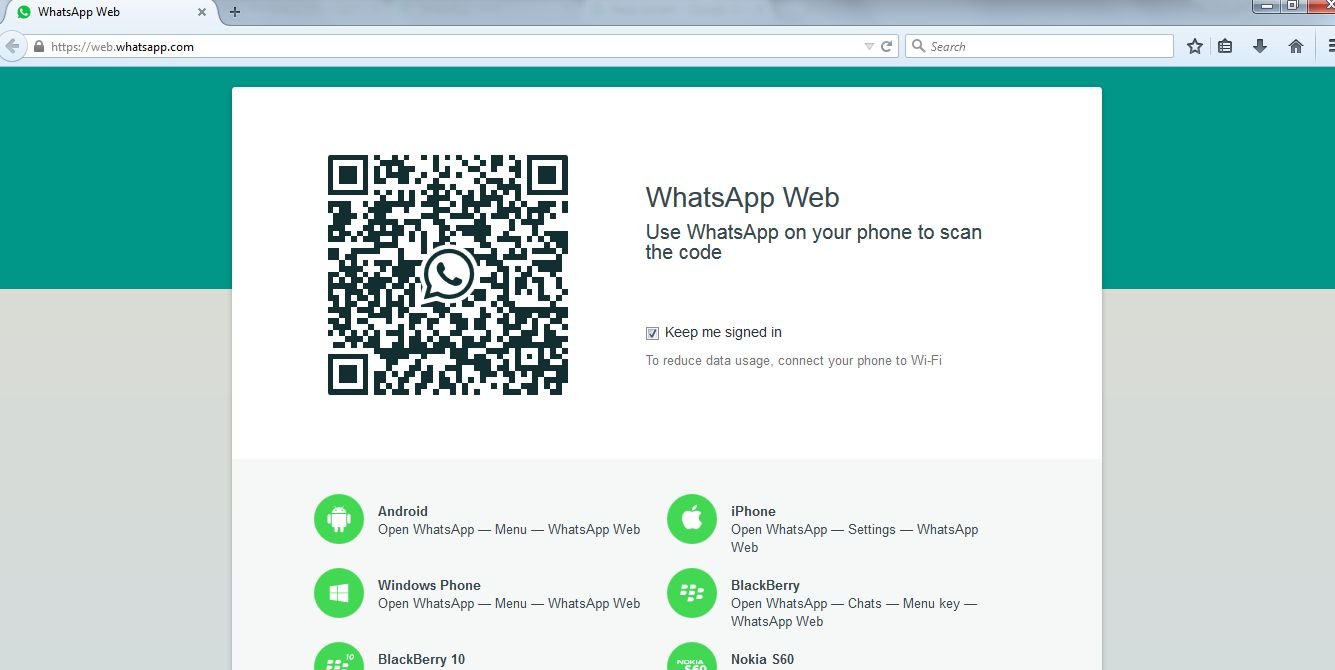Click the browser Back arrow button
The width and height of the screenshot is (1335, 670).
coord(11,46)
